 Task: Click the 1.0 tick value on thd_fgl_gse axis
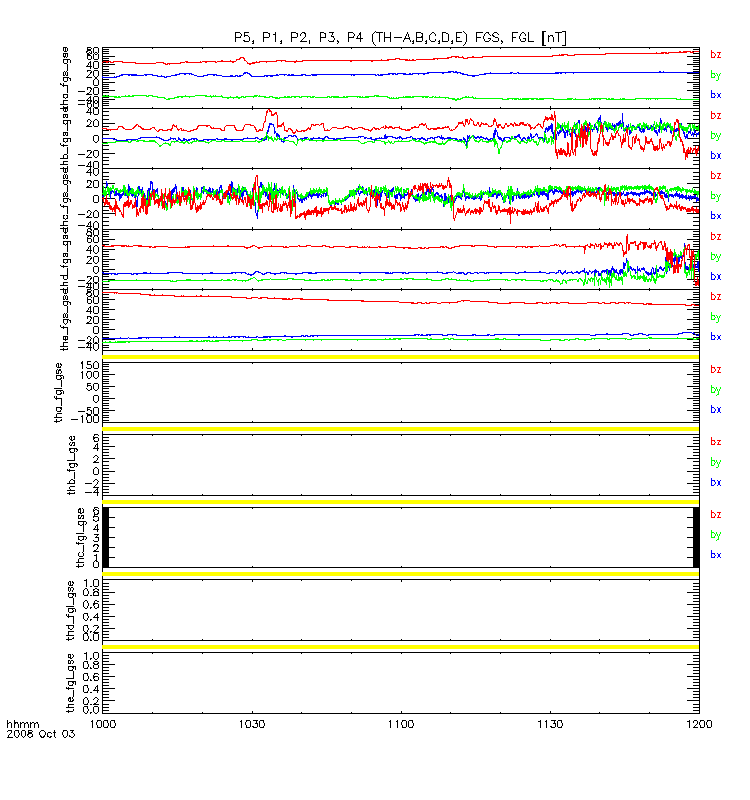tap(92, 583)
